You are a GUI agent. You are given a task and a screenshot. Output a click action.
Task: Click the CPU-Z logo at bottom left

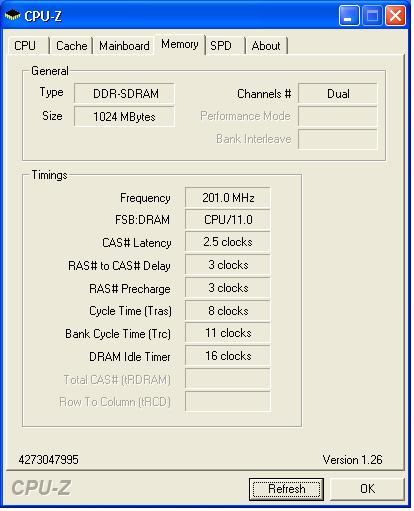click(41, 488)
